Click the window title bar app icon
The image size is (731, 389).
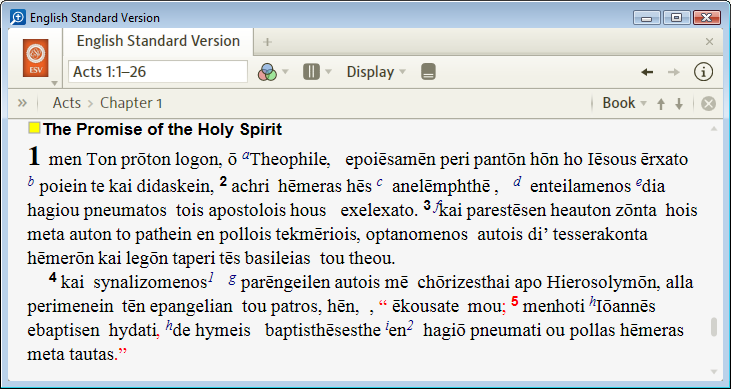point(18,18)
